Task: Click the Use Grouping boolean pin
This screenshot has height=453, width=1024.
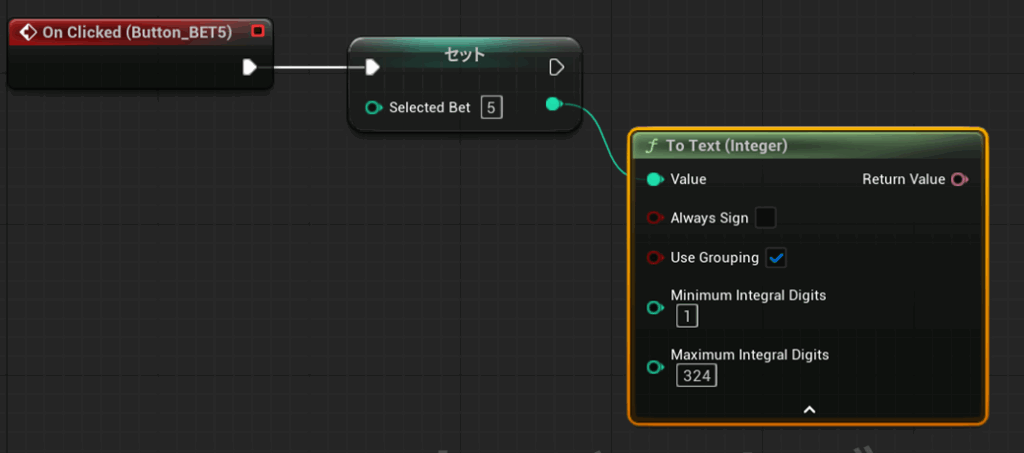Action: [x=654, y=258]
